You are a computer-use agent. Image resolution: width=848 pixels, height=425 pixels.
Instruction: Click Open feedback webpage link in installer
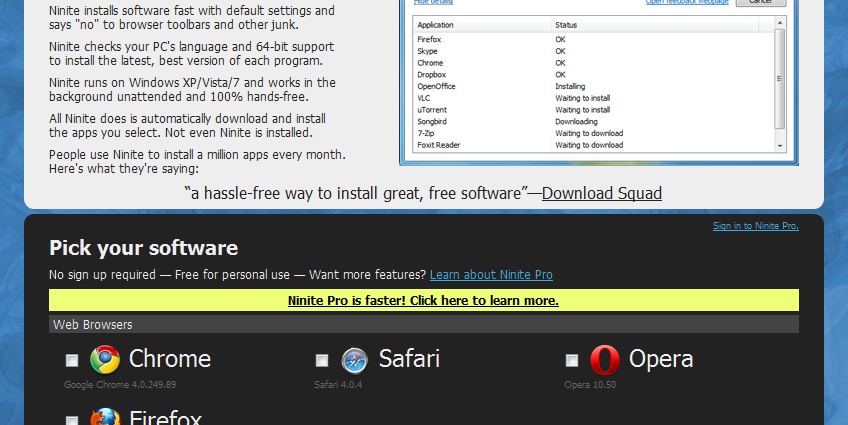coord(687,2)
